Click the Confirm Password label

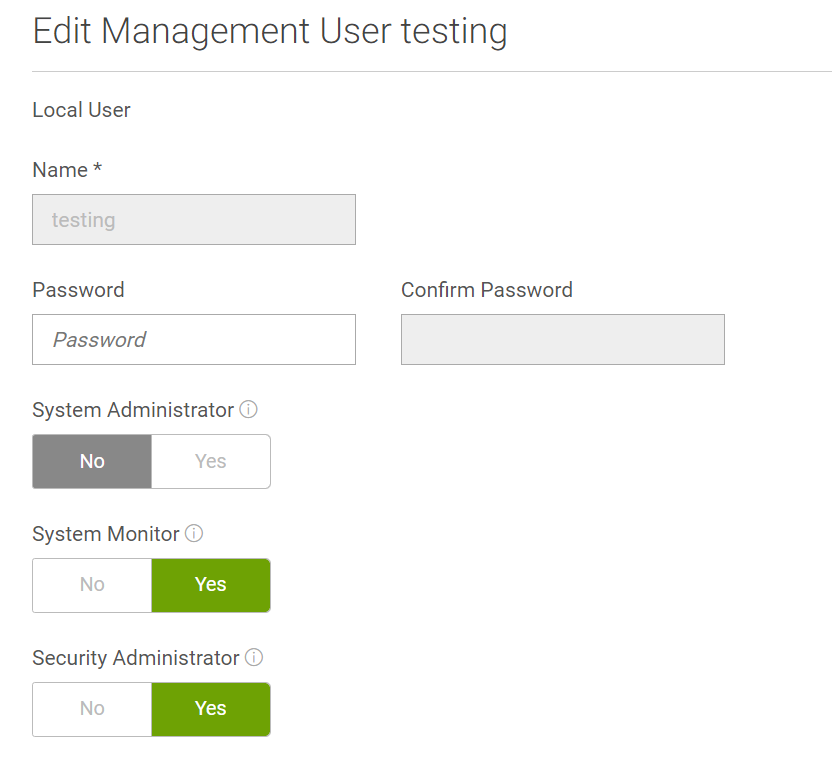487,290
